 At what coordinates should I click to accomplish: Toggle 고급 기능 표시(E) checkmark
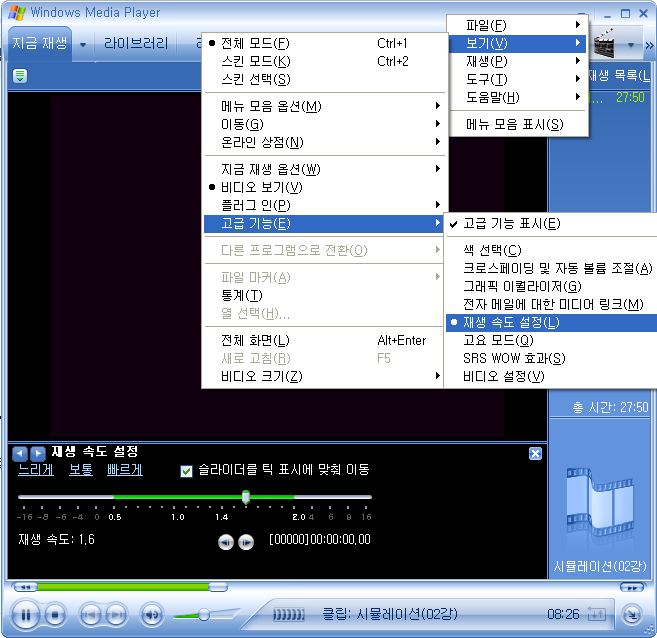point(551,223)
